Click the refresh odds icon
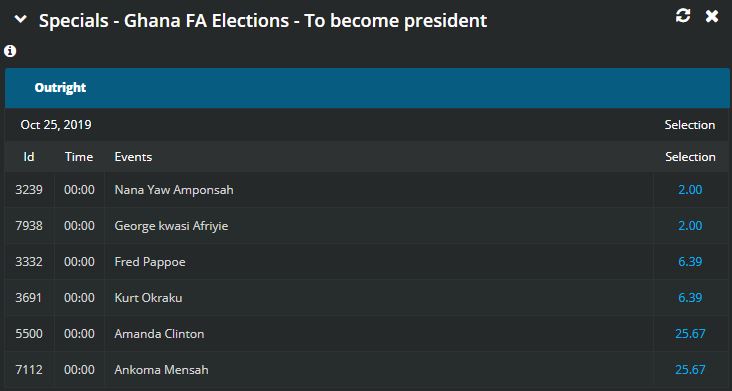The image size is (732, 391). [683, 16]
